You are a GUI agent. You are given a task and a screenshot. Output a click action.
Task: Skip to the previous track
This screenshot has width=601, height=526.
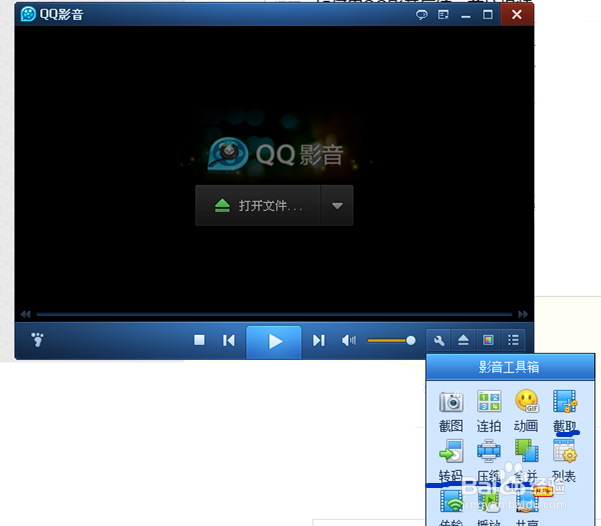tap(229, 340)
